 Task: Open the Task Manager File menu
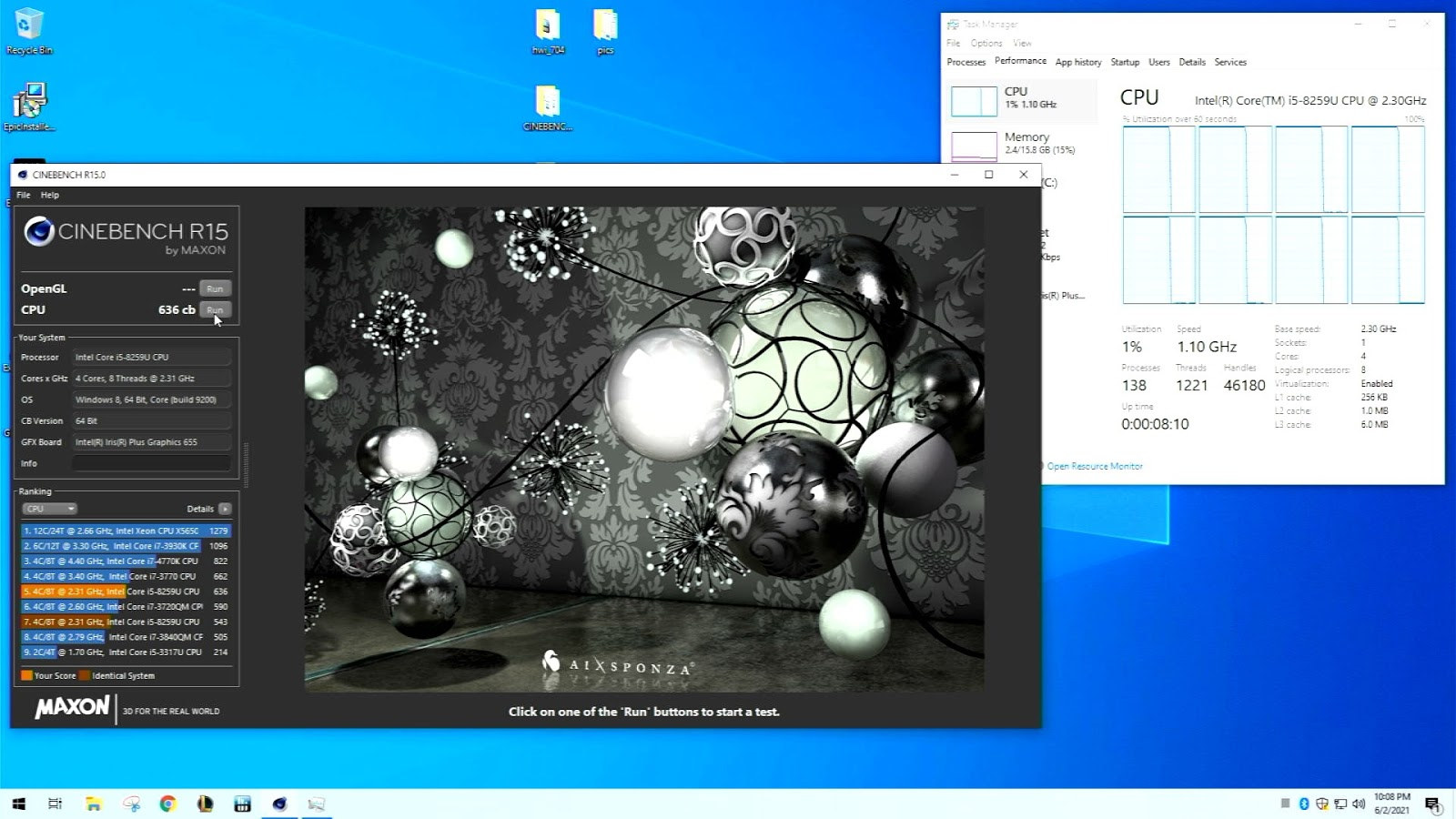[x=953, y=44]
